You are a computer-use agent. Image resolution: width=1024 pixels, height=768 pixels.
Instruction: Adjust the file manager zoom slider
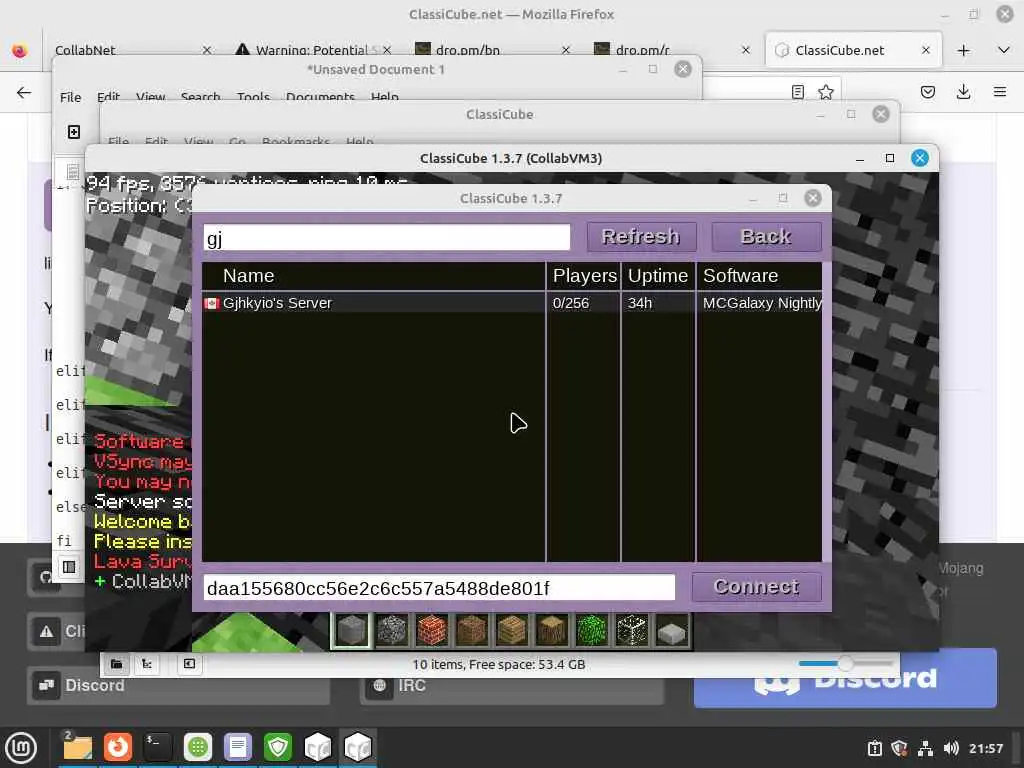point(845,664)
